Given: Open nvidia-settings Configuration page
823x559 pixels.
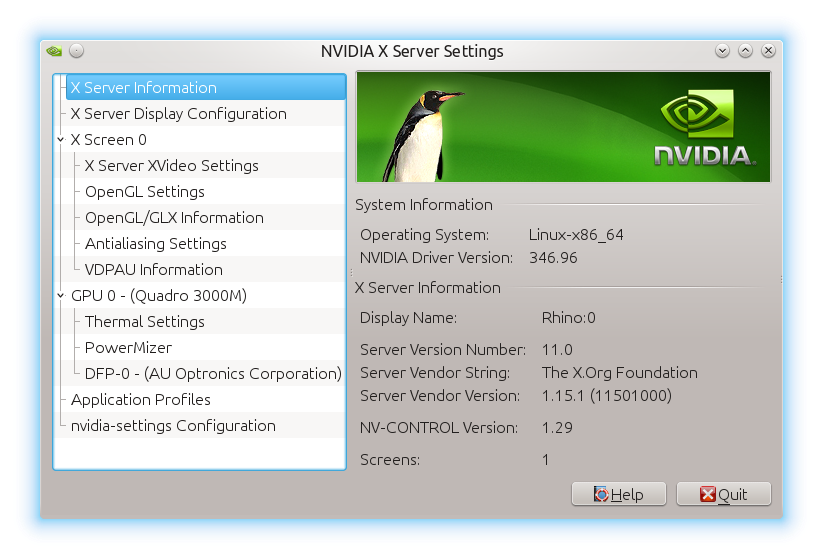Looking at the screenshot, I should click(x=173, y=426).
